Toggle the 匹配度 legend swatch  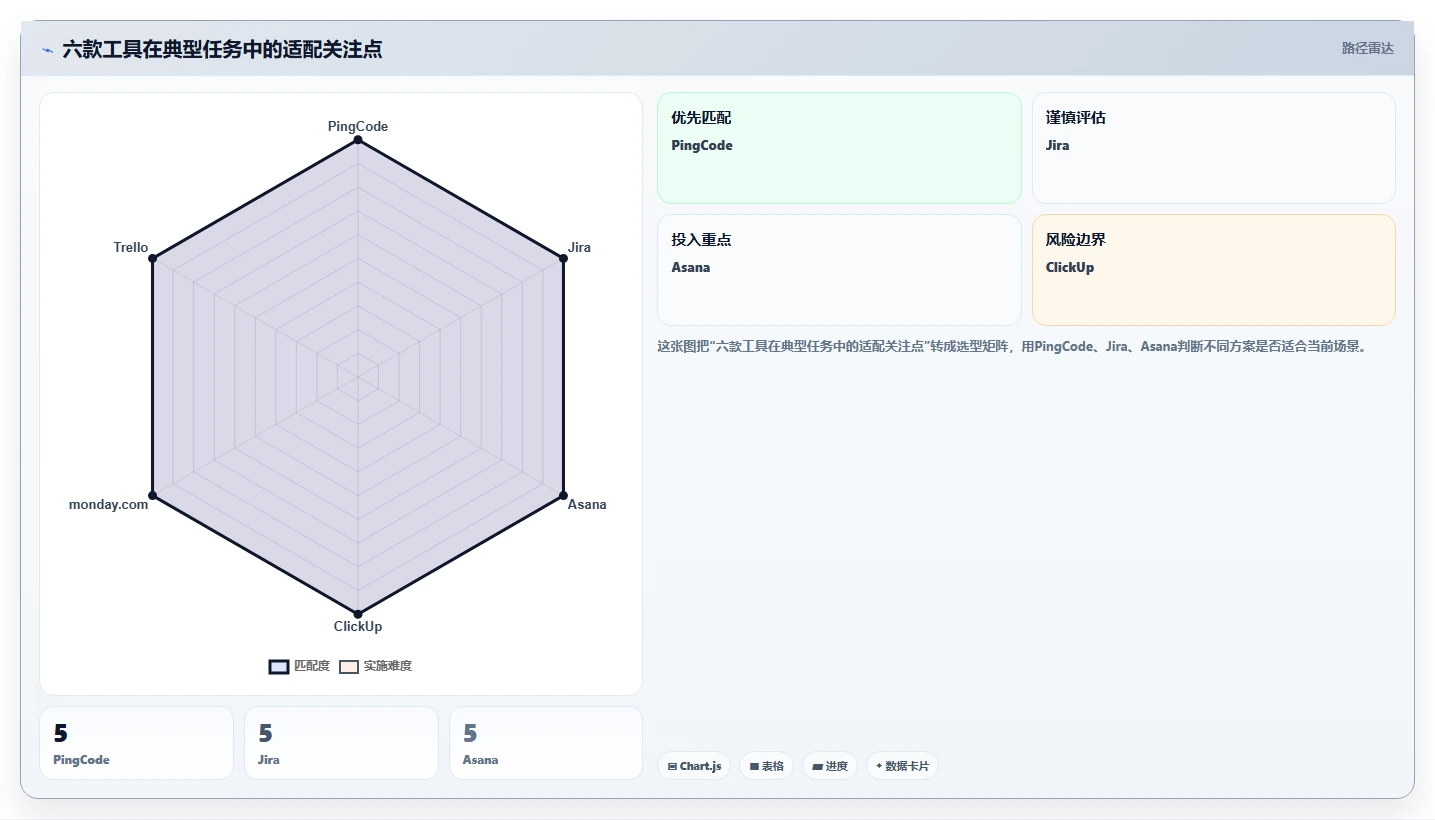279,667
